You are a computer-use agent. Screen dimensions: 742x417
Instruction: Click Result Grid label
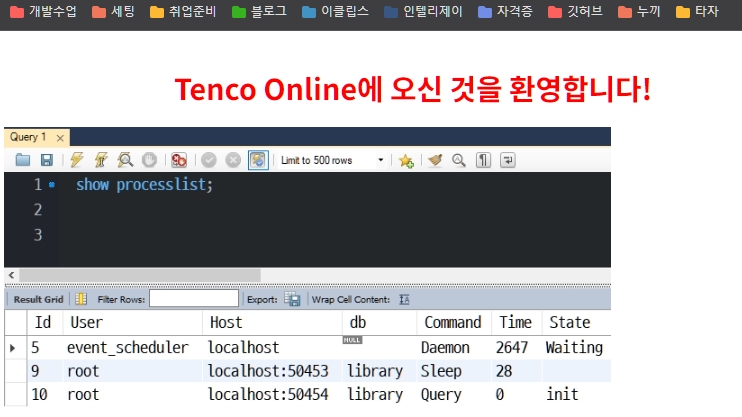click(38, 300)
